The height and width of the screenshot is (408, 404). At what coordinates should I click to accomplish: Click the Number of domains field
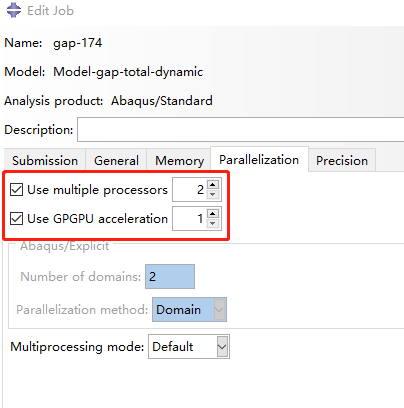pyautogui.click(x=170, y=277)
